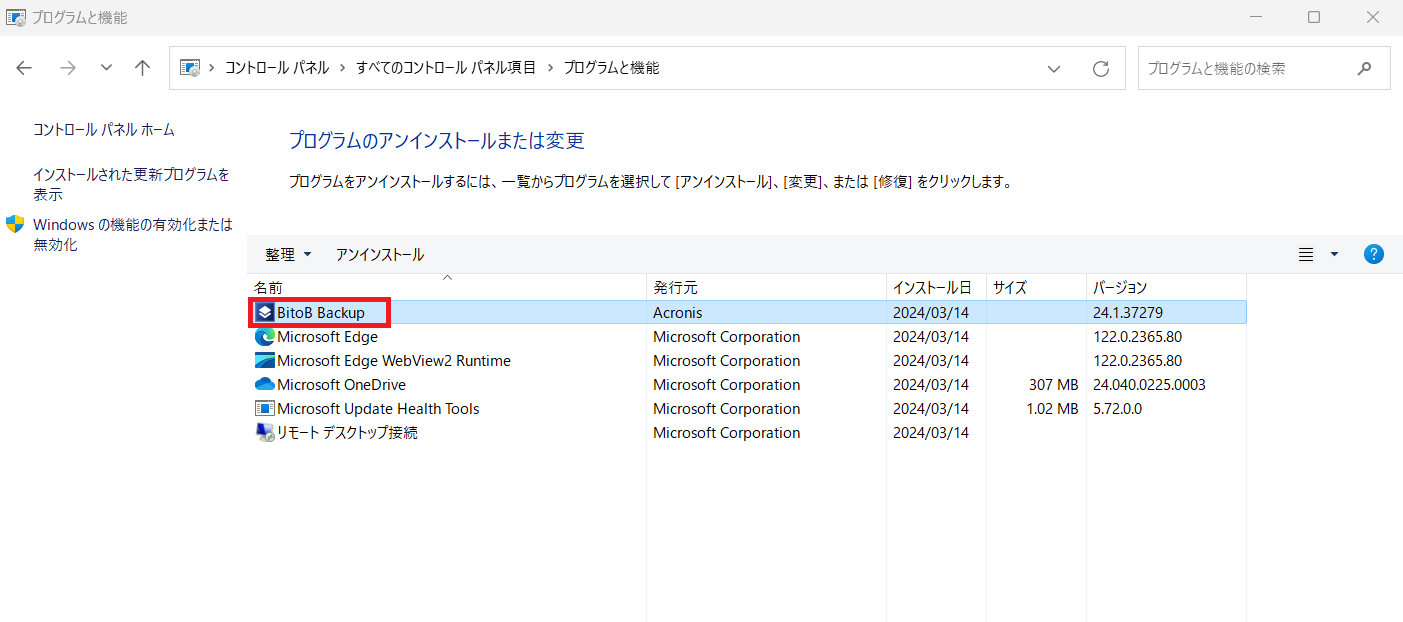The width and height of the screenshot is (1403, 622).
Task: Go up one level with Up arrow
Action: (143, 68)
